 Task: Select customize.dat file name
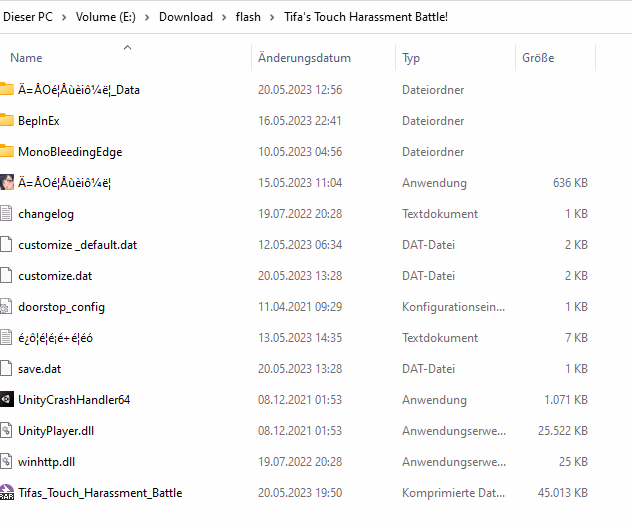tap(55, 276)
